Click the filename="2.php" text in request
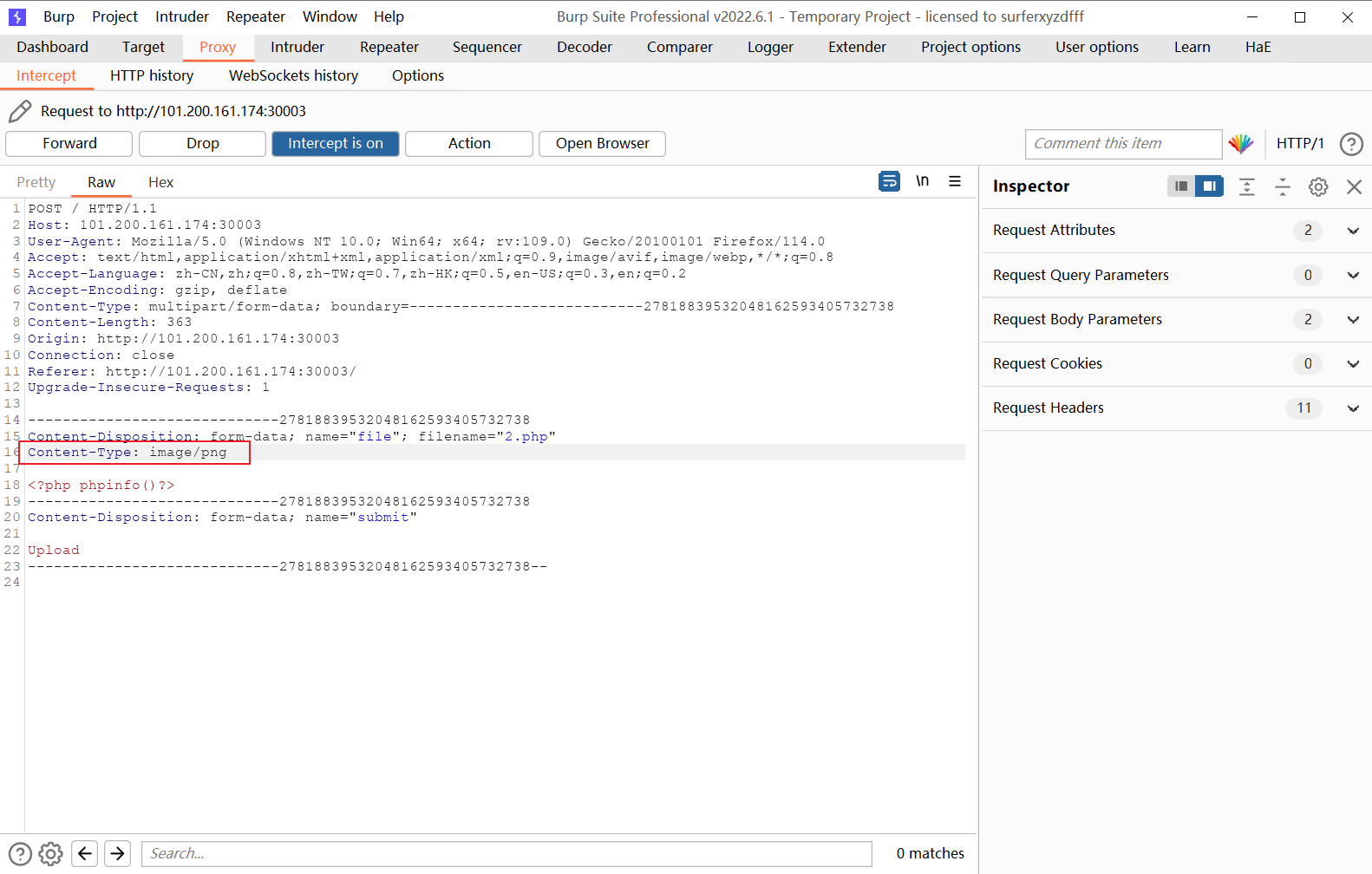The width and height of the screenshot is (1372, 874). pos(487,436)
